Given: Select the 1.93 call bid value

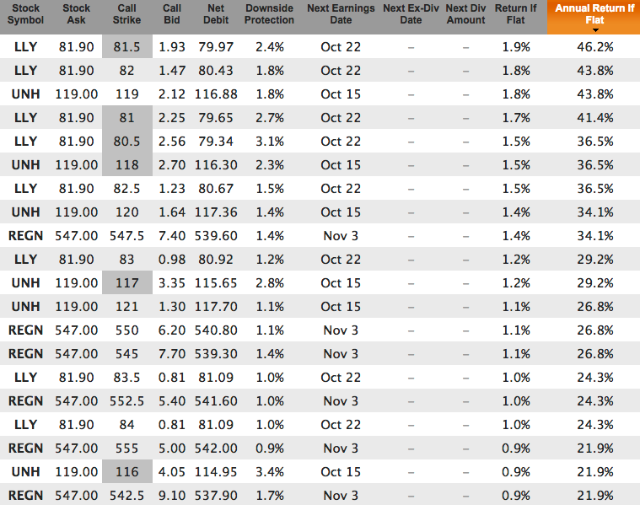Looking at the screenshot, I should (172, 47).
